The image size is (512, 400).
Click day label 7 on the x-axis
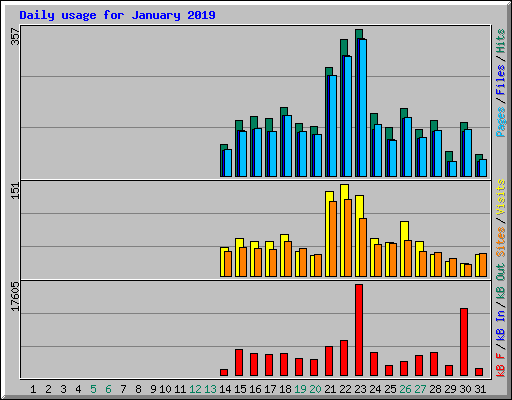123,389
